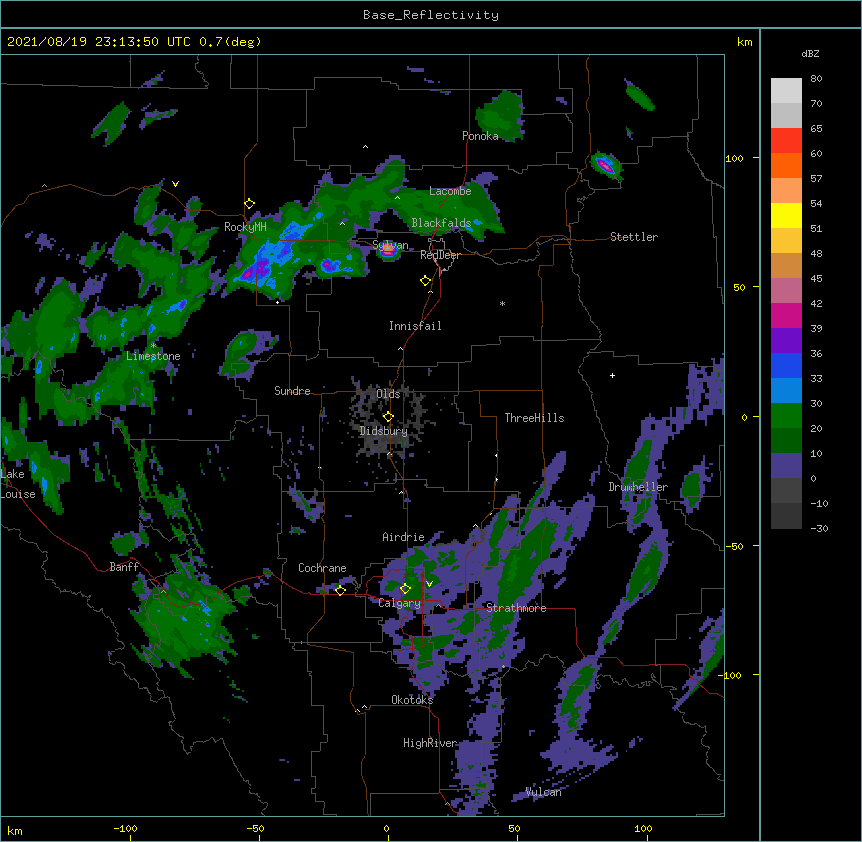Select the bright yellow swatch in the dBZ legend
862x842 pixels.
pyautogui.click(x=786, y=215)
